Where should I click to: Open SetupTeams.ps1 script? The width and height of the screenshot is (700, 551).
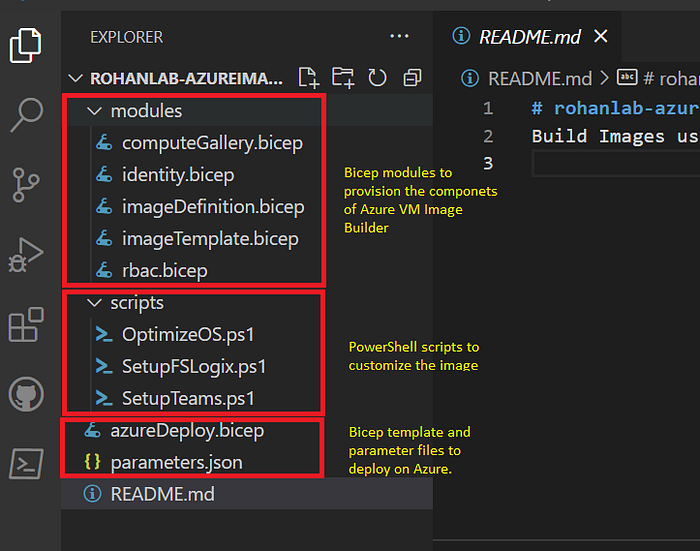coord(188,398)
